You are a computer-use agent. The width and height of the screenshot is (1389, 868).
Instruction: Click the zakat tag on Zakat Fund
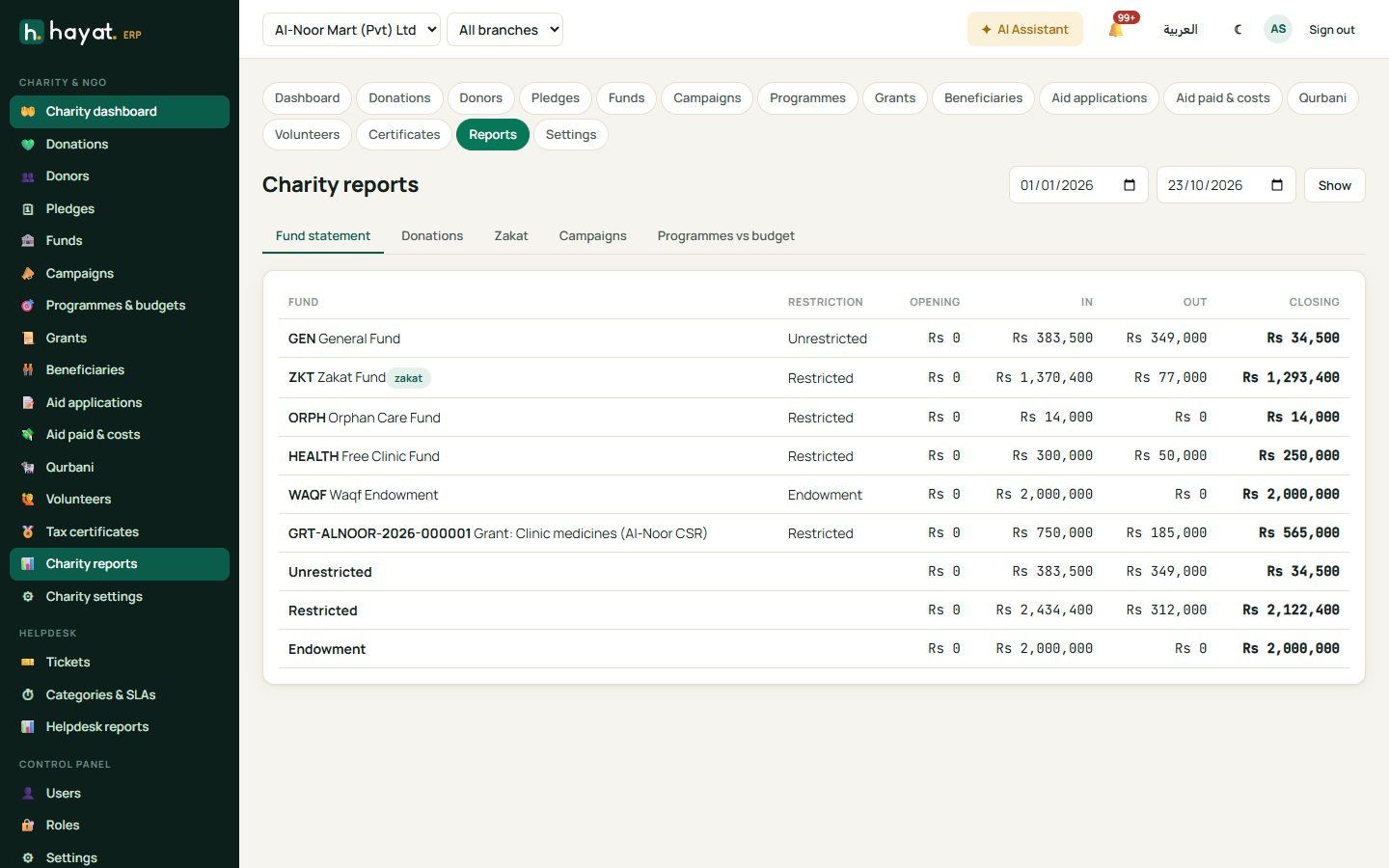(x=409, y=378)
